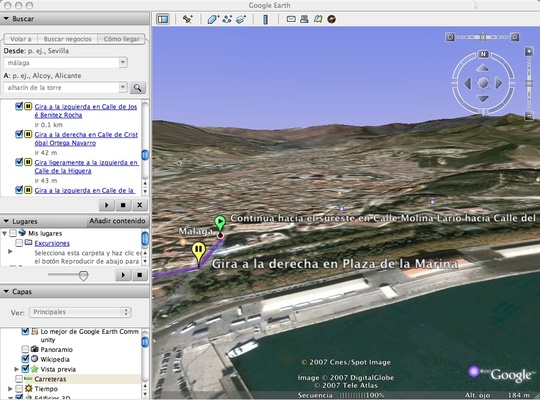Play the directions tour in Buscar panel
The height and width of the screenshot is (400, 540).
(x=106, y=205)
